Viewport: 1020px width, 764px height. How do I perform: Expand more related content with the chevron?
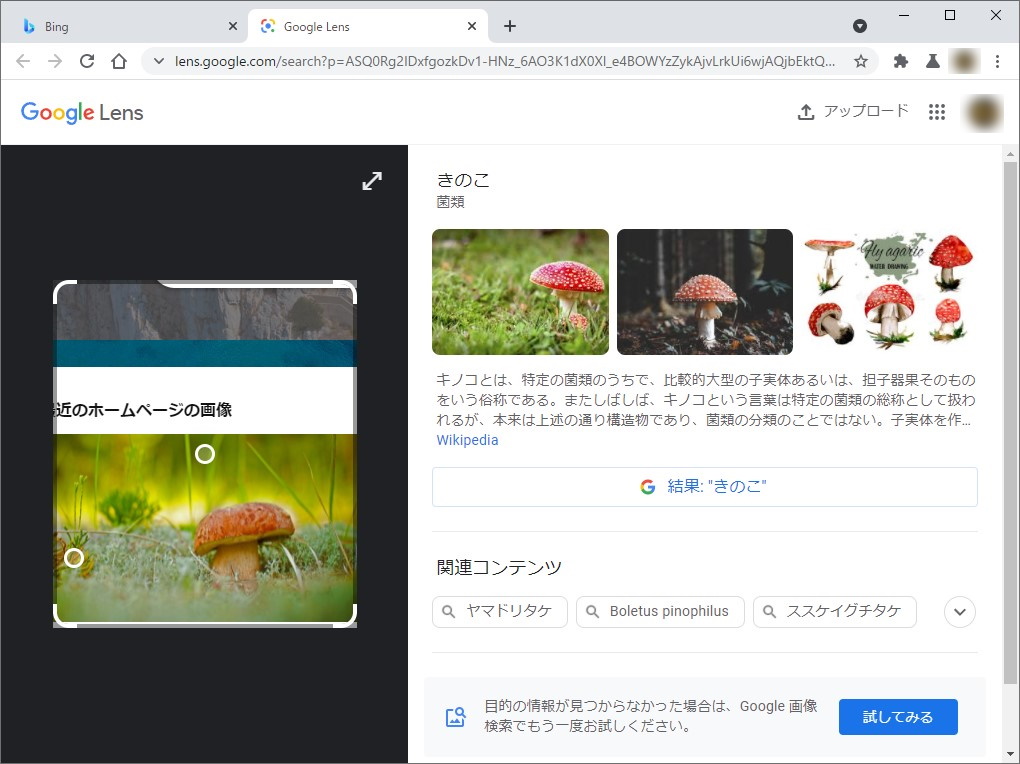tap(958, 611)
